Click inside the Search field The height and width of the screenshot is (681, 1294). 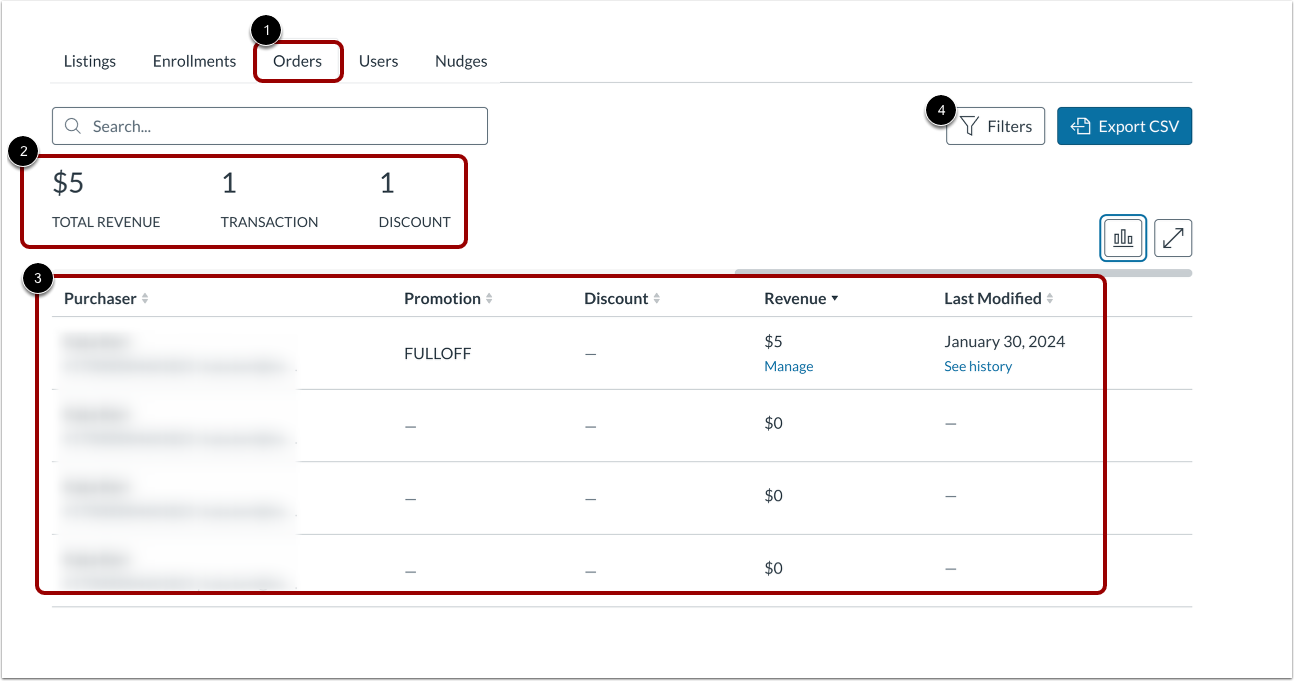pyautogui.click(x=270, y=126)
